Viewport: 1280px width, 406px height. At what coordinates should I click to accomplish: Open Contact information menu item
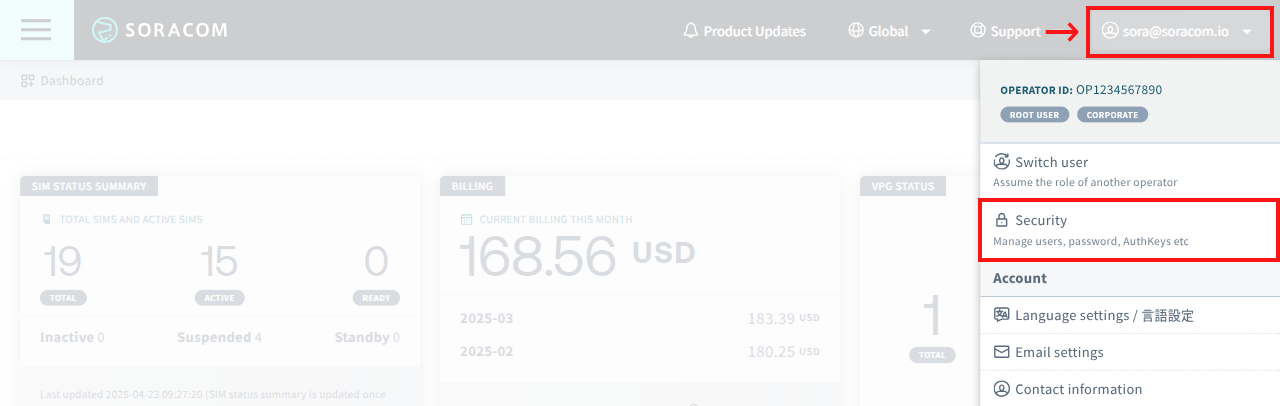[x=1078, y=389]
